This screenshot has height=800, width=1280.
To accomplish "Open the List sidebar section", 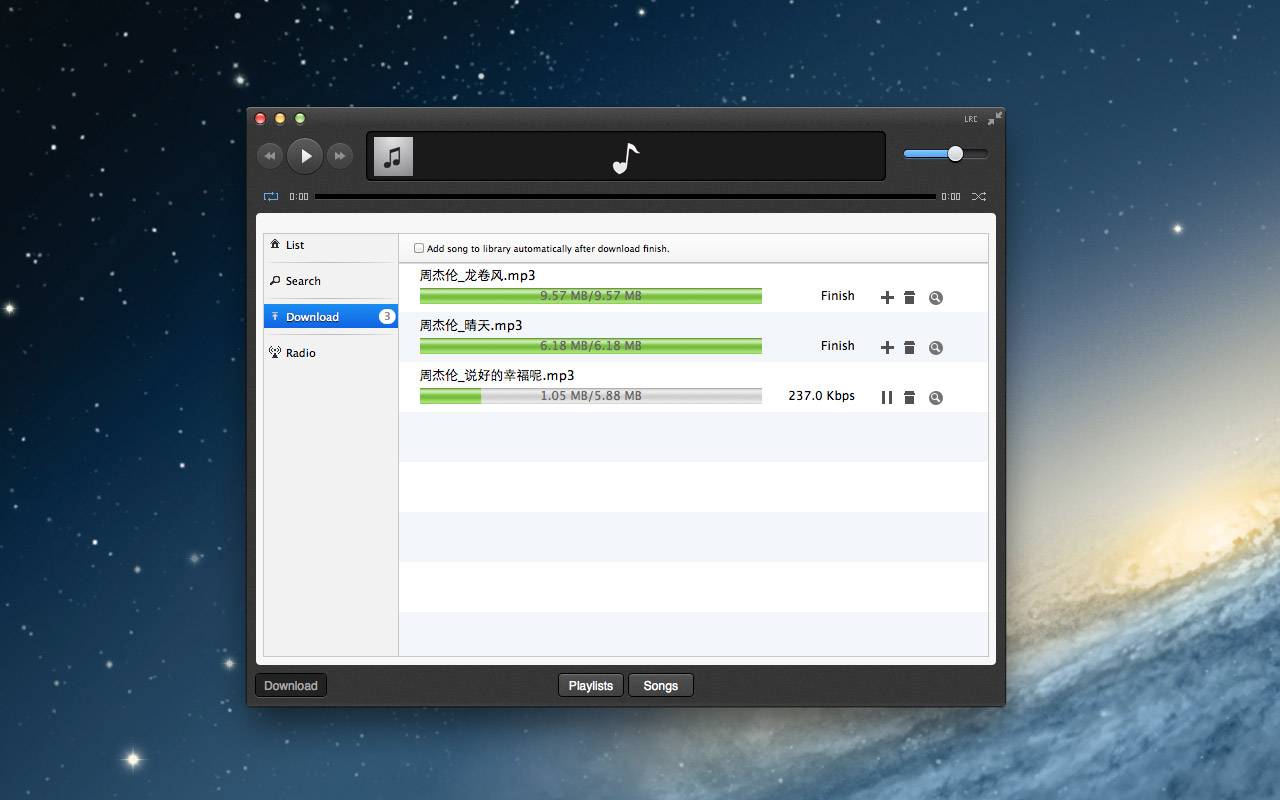I will pos(331,245).
